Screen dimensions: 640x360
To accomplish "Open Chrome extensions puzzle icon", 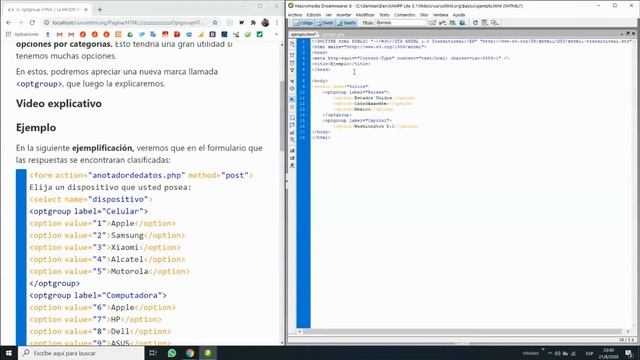I will click(253, 22).
